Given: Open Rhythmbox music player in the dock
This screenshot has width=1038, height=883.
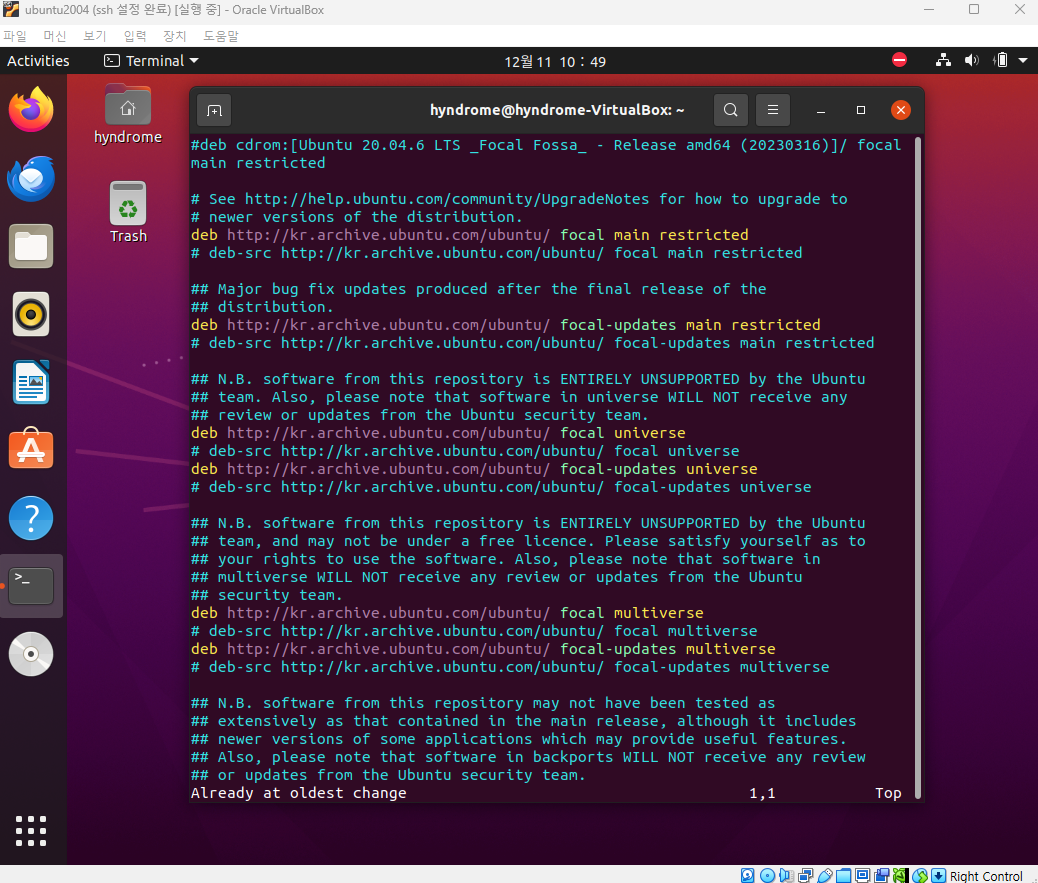Looking at the screenshot, I should click(31, 314).
